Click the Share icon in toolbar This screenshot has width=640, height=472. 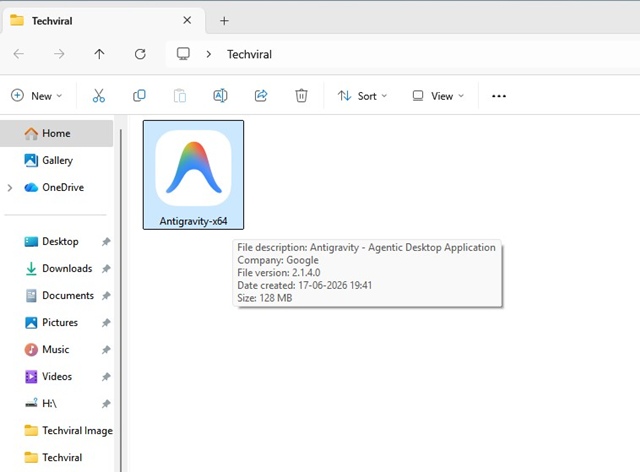tap(261, 96)
